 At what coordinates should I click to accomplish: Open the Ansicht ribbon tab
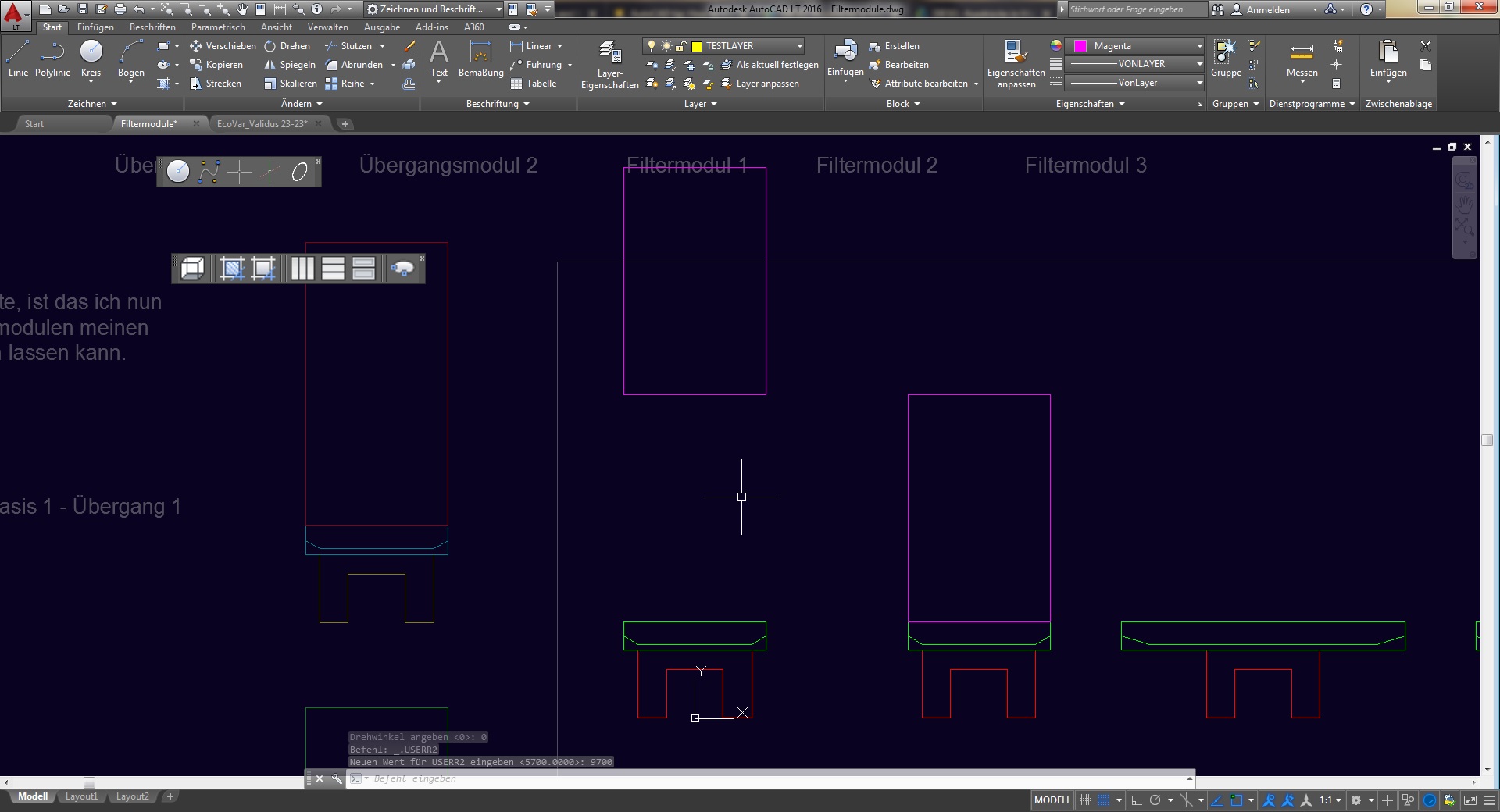click(x=277, y=27)
